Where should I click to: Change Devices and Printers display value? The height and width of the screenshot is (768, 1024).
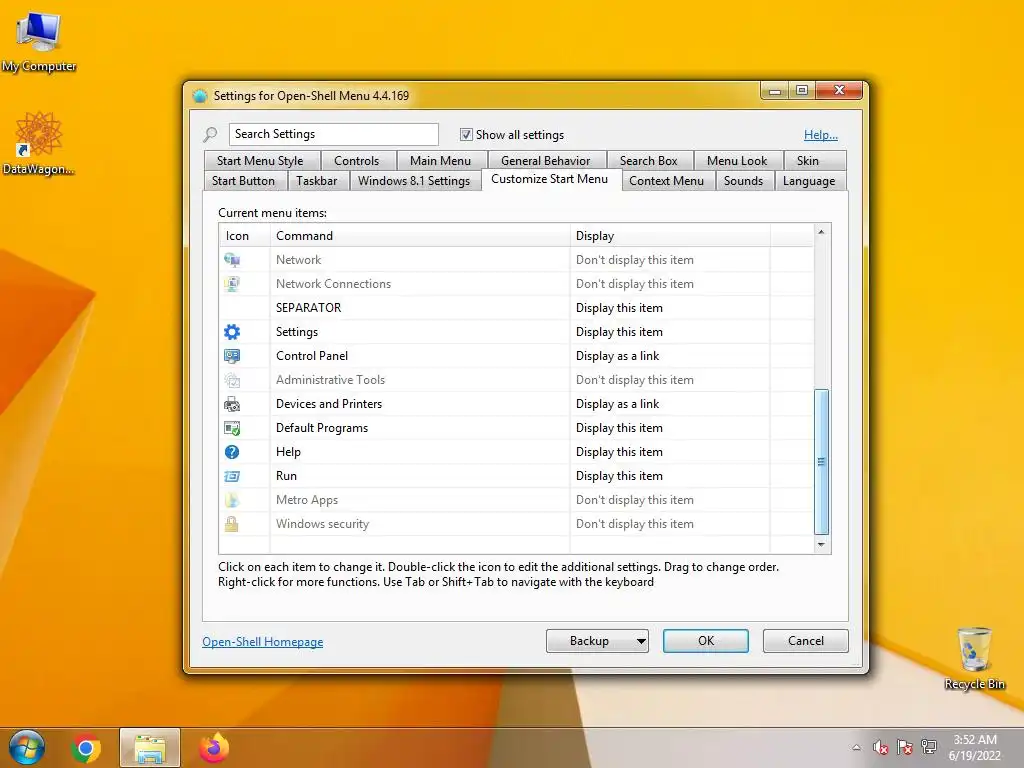[x=617, y=404]
